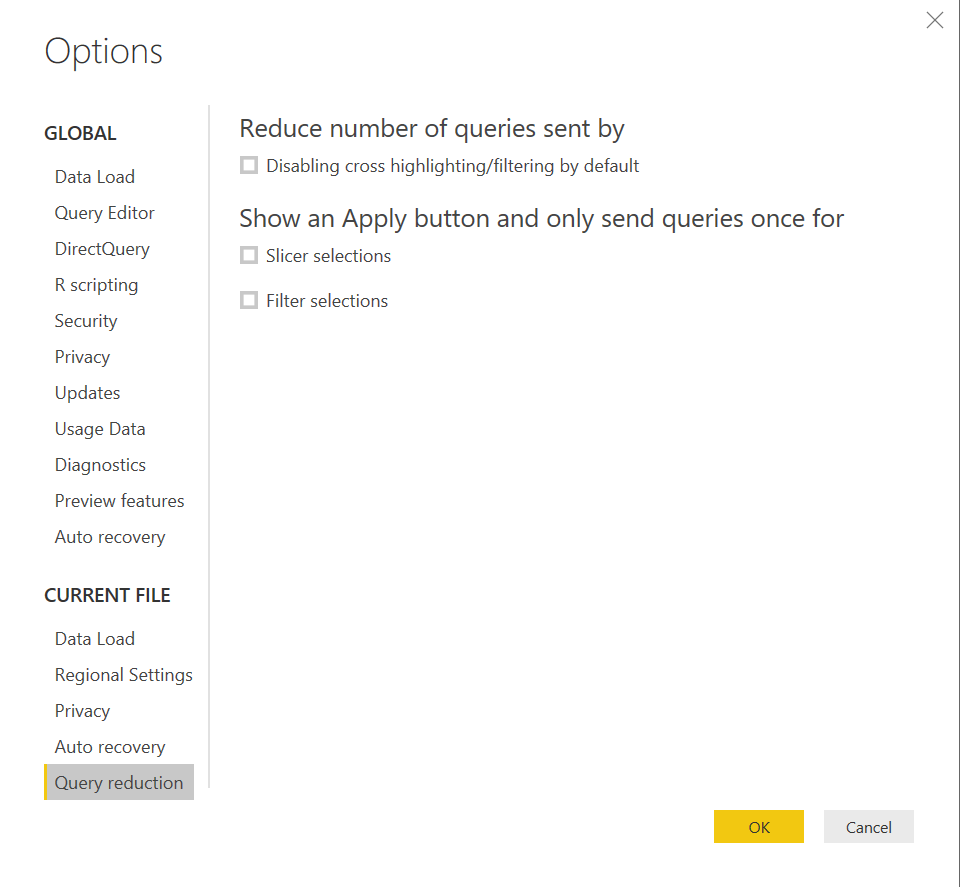The image size is (960, 887).
Task: View Security options
Action: tap(85, 320)
